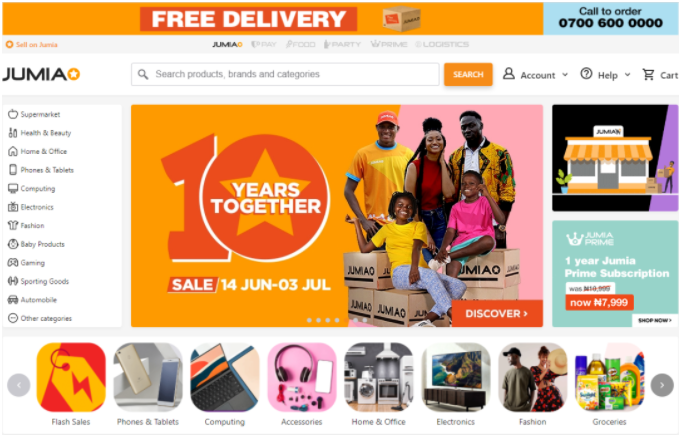679x435 pixels.
Task: Click the Automobile car icon
Action: 13,300
